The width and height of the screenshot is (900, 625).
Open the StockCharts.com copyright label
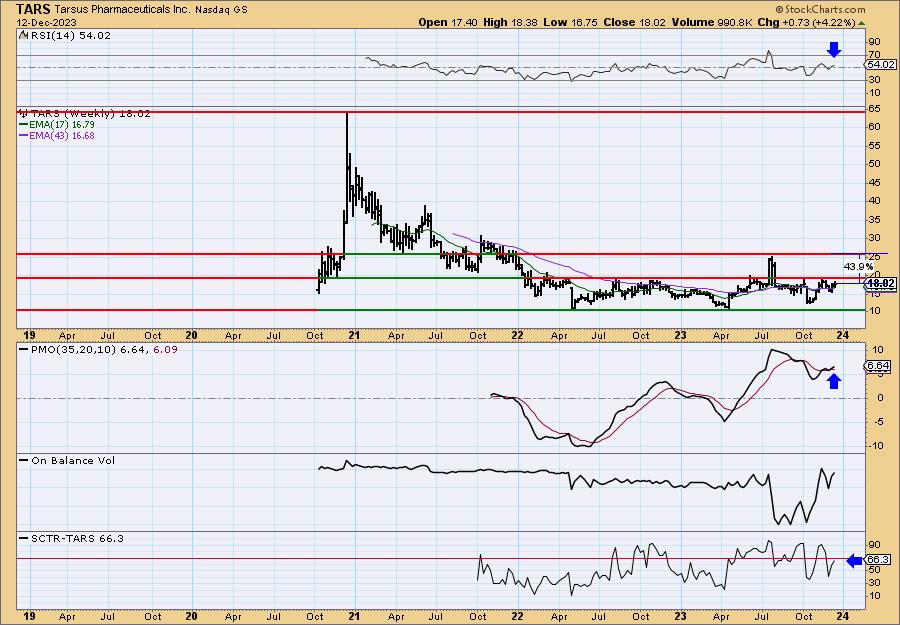click(820, 9)
